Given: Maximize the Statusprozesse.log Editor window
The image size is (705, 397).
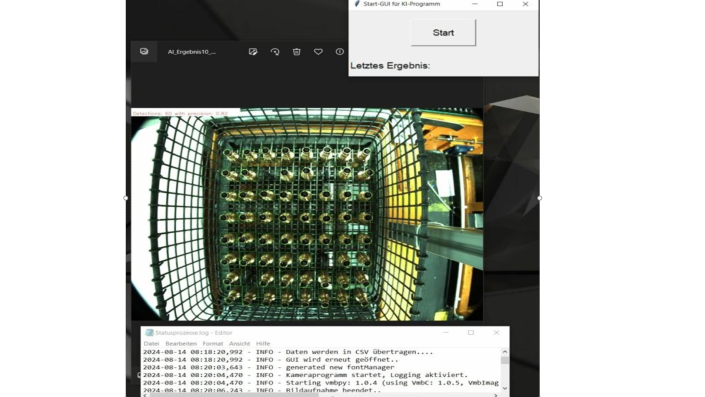Looking at the screenshot, I should (471, 333).
